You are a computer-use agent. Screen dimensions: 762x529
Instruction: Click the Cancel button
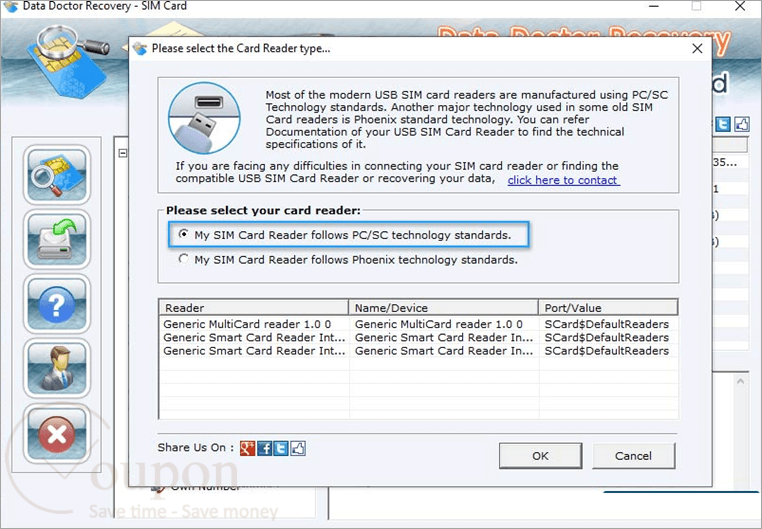pos(633,456)
